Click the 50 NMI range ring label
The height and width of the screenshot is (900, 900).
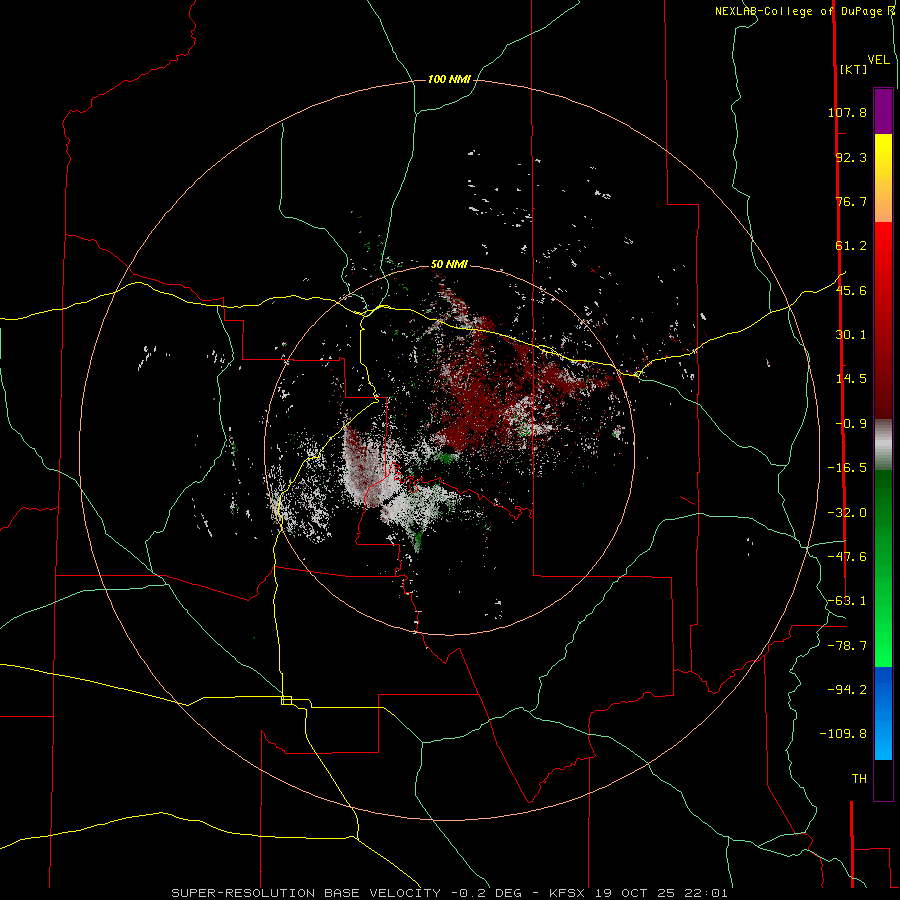[449, 264]
